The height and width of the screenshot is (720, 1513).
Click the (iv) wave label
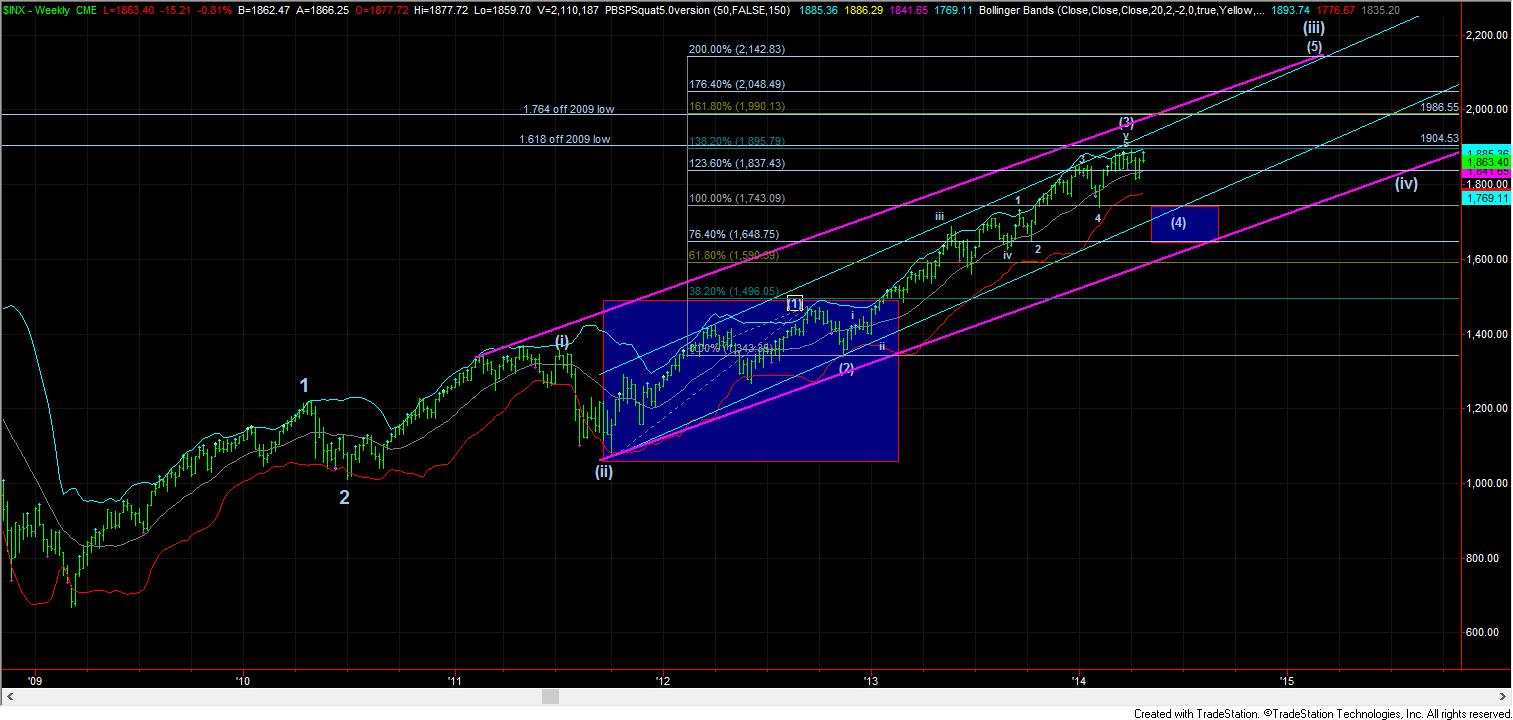click(x=1407, y=183)
